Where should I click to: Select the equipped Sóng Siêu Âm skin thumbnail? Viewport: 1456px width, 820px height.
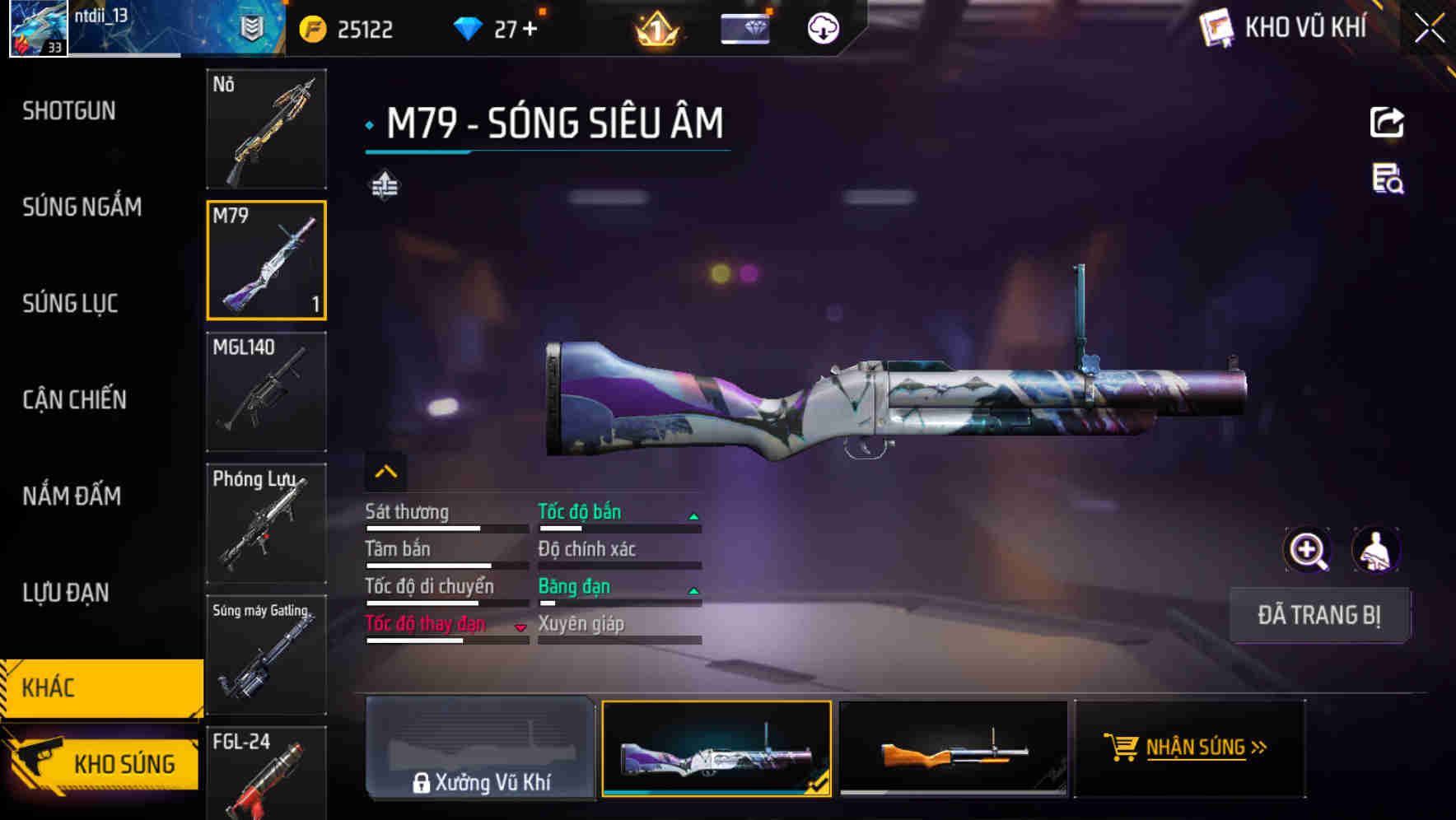716,748
